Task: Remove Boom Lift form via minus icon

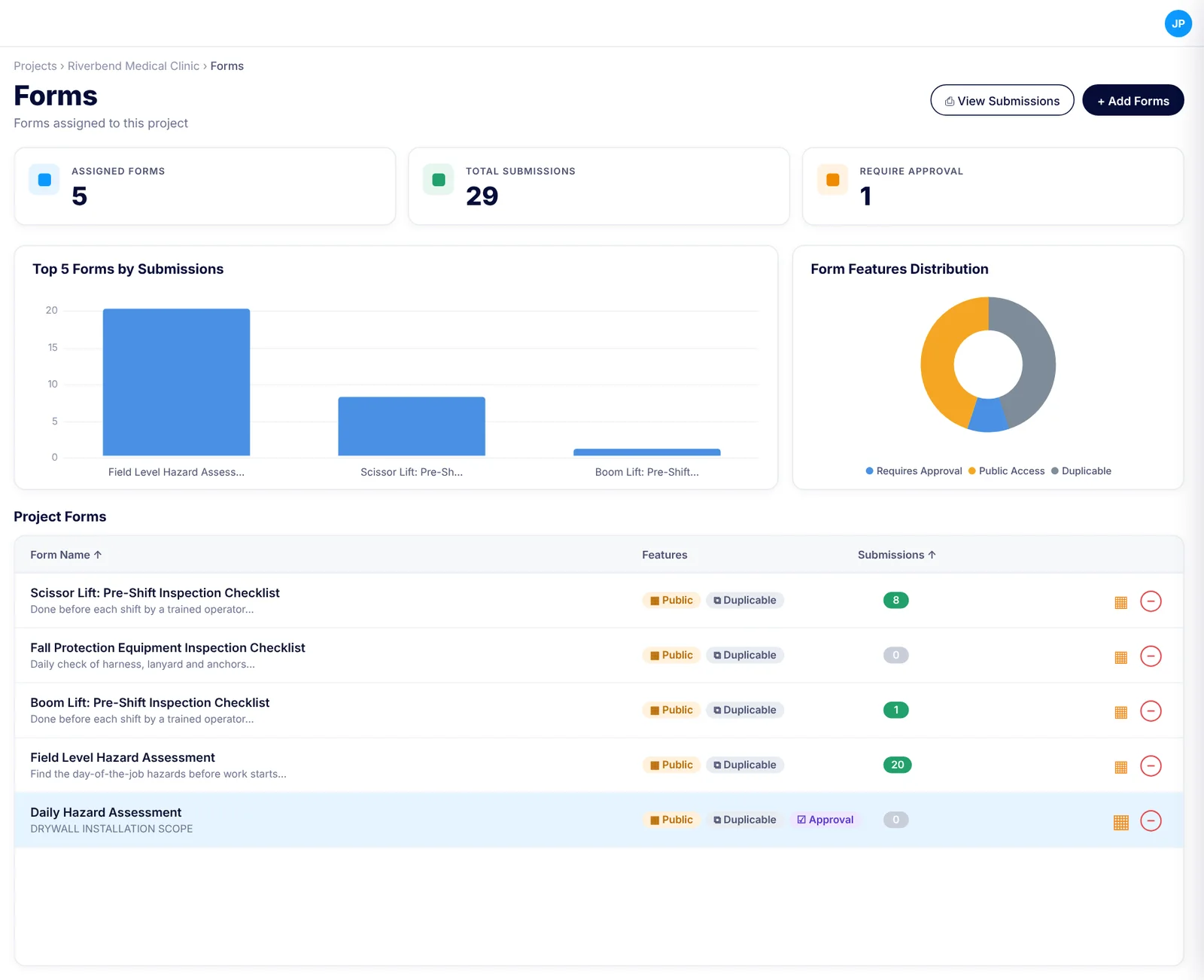Action: tap(1151, 711)
